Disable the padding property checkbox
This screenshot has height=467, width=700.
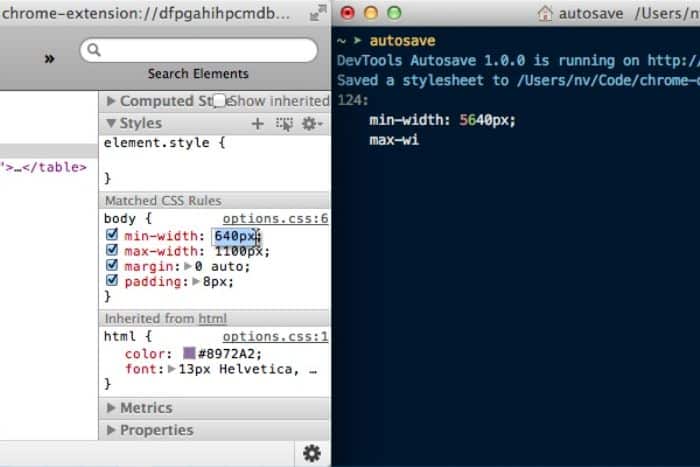click(x=112, y=282)
